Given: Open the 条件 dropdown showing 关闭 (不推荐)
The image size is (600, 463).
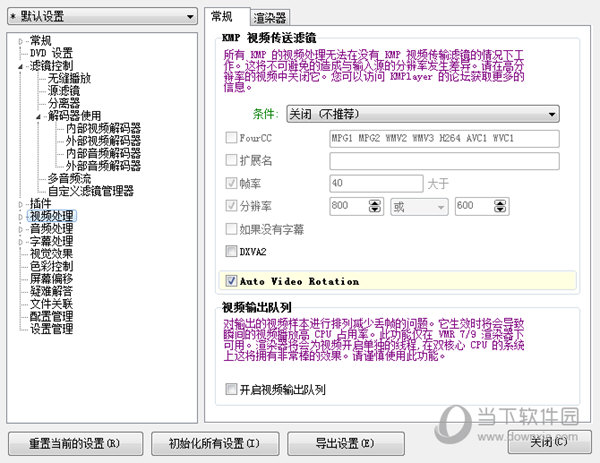Looking at the screenshot, I should (423, 114).
